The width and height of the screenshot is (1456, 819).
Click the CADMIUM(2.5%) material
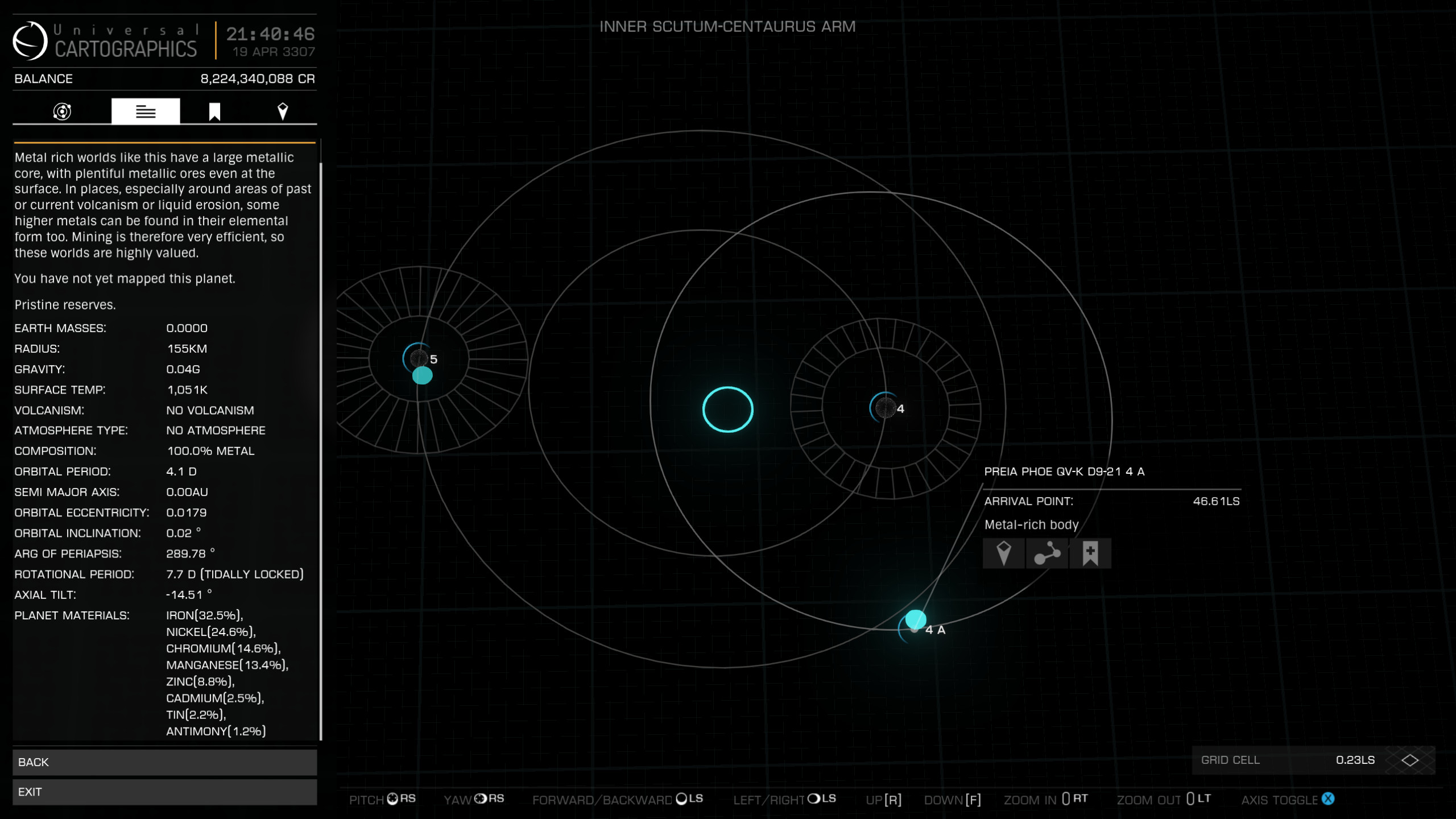(215, 698)
